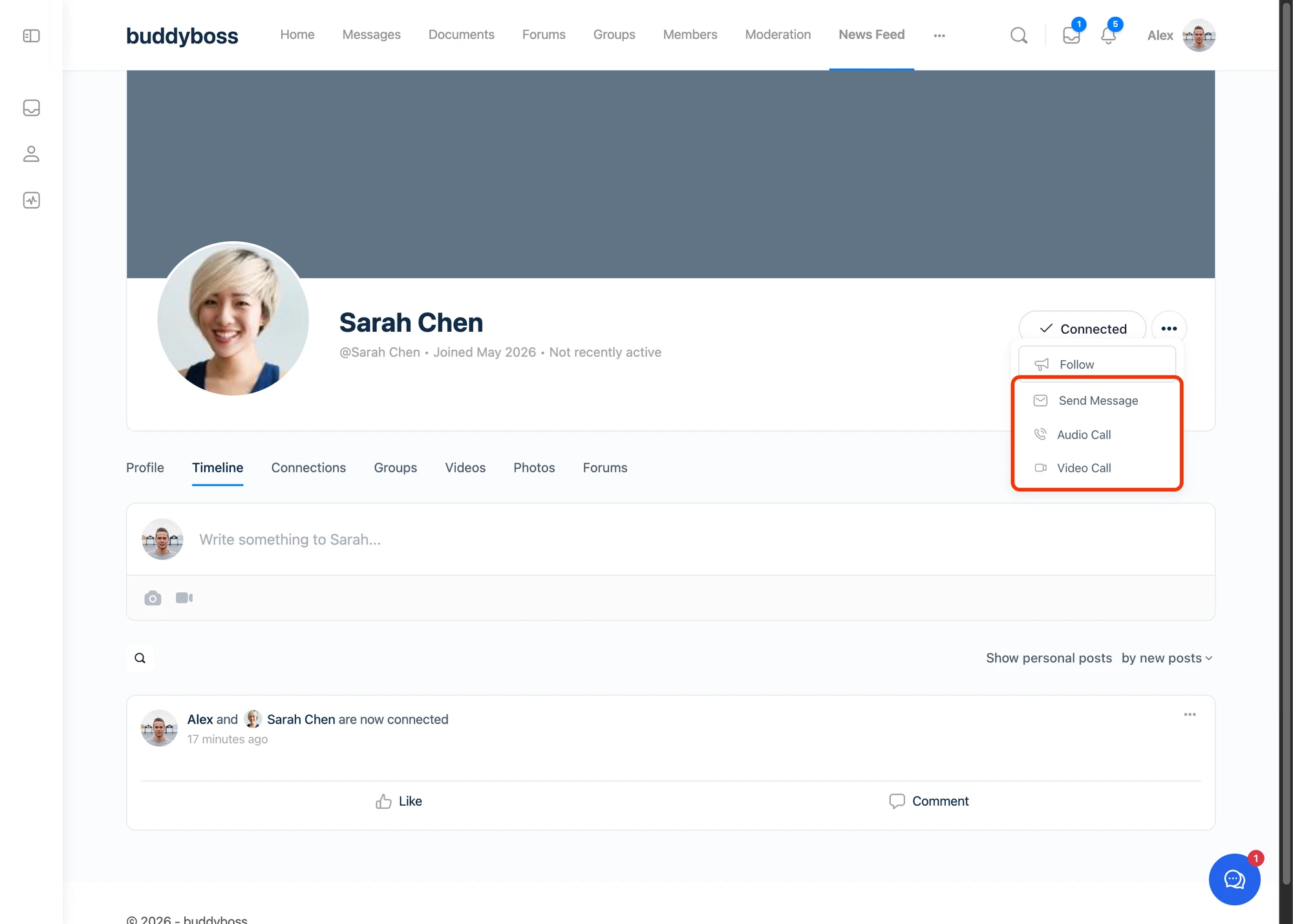Choose Send Message from the dropdown
Image resolution: width=1293 pixels, height=924 pixels.
point(1096,401)
